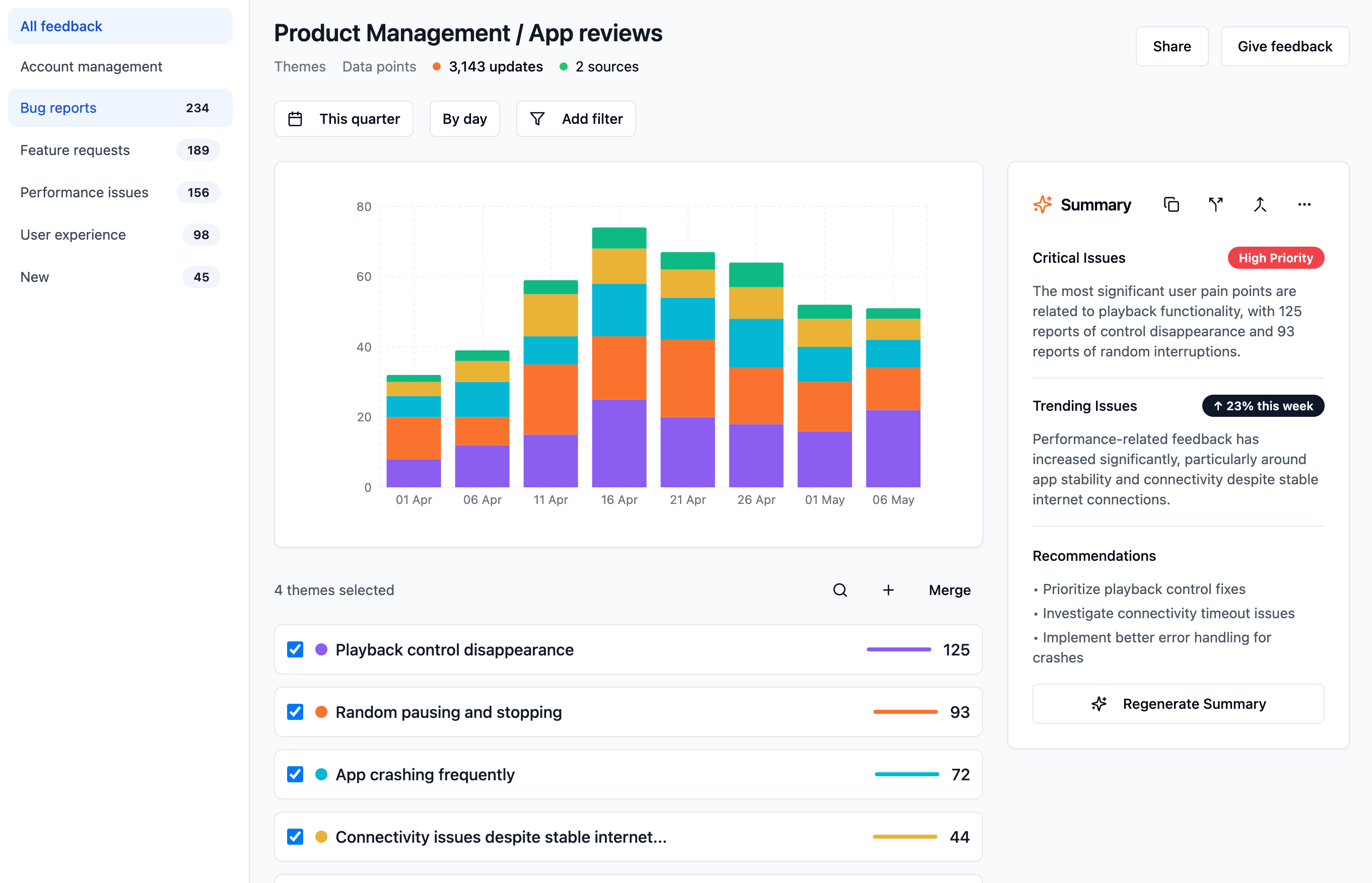Open the This quarter date selector

pyautogui.click(x=343, y=119)
